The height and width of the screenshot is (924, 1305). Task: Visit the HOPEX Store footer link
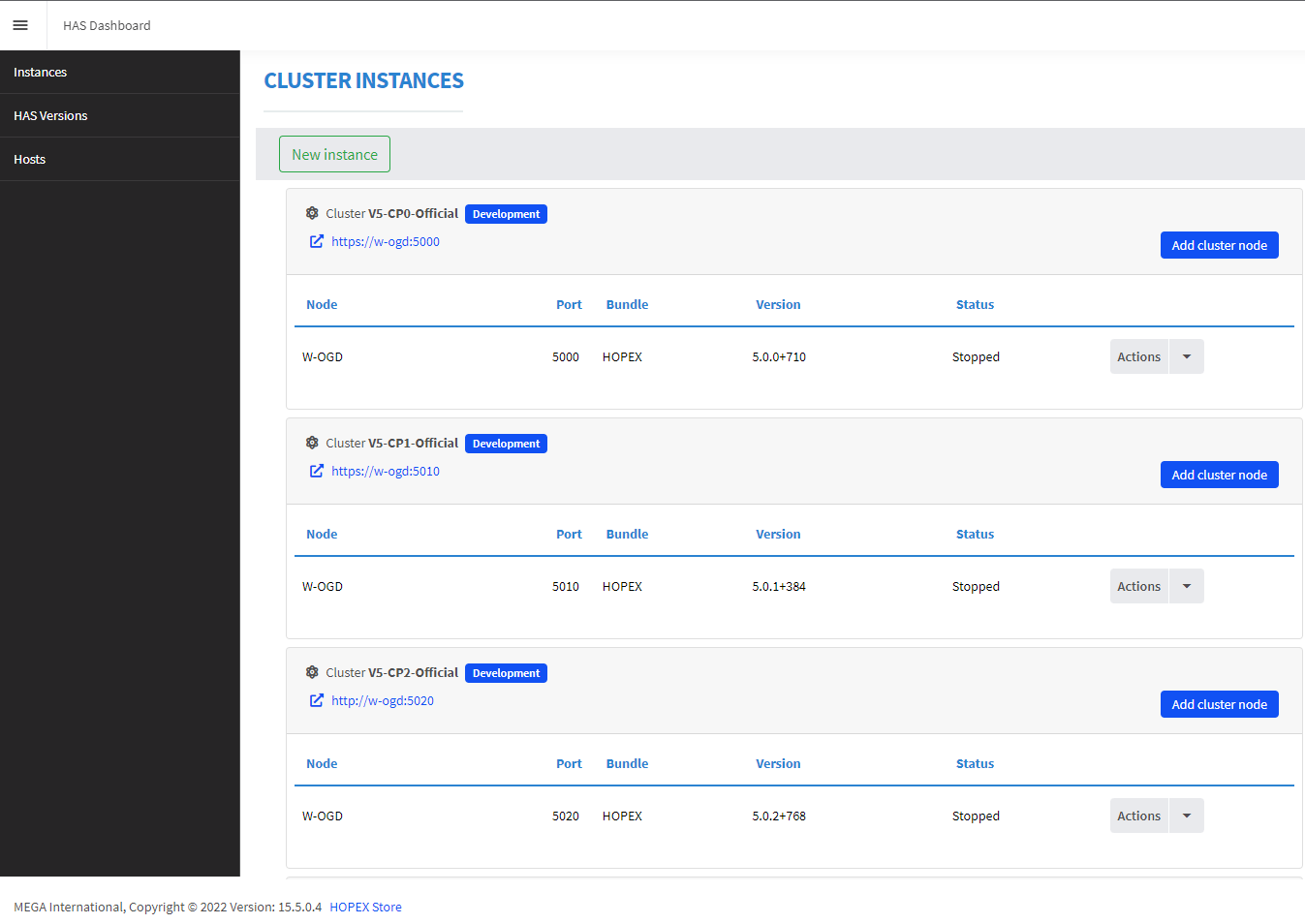coord(365,908)
